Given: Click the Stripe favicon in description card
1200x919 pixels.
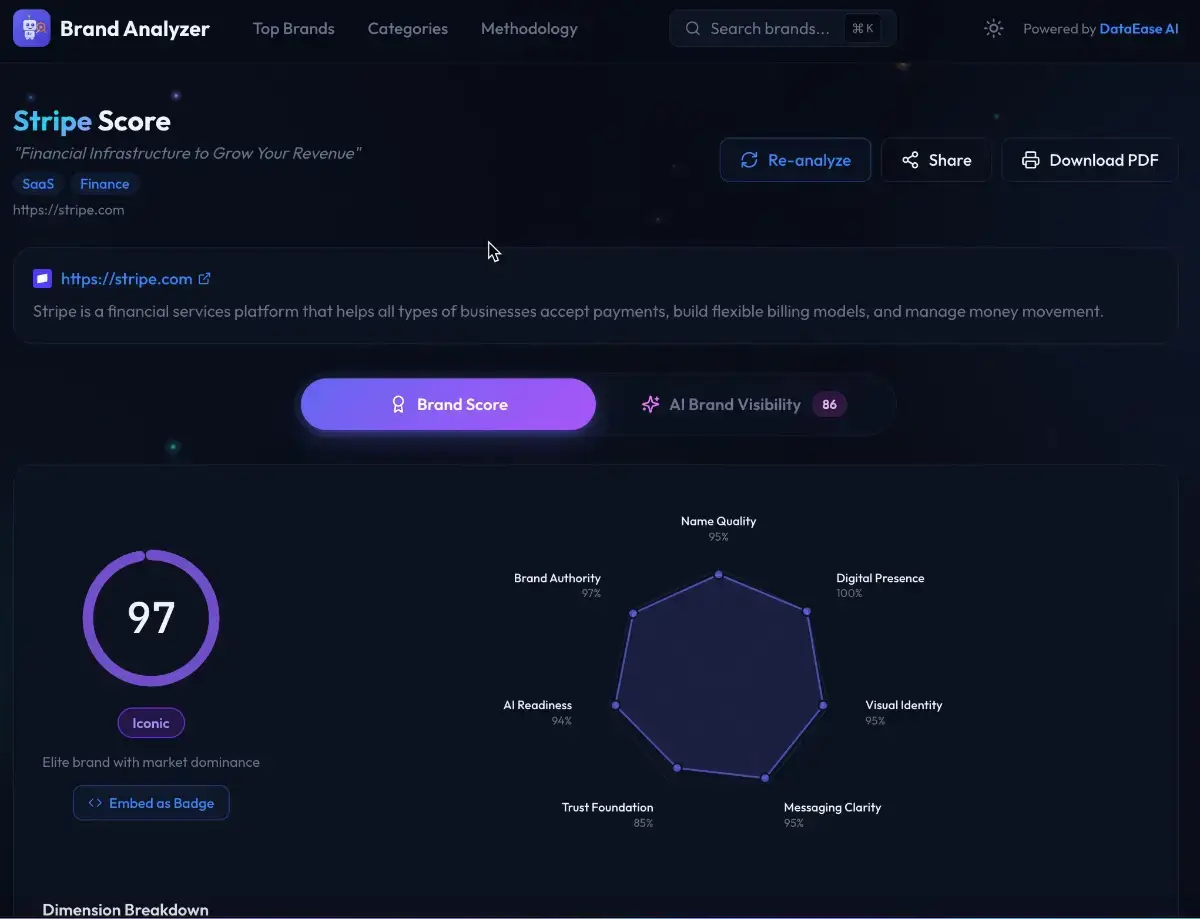Looking at the screenshot, I should 42,279.
